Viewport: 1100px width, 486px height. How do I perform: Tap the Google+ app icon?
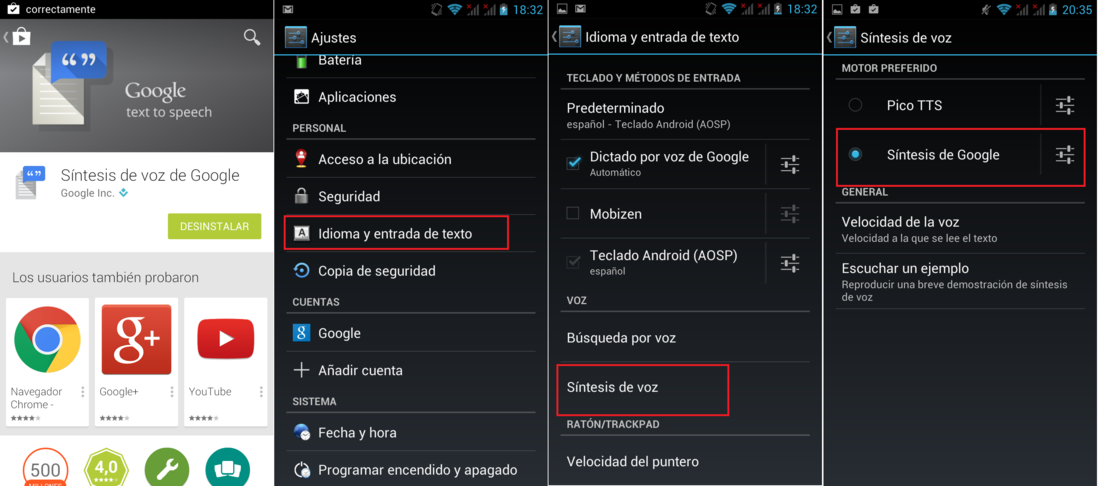pos(137,339)
